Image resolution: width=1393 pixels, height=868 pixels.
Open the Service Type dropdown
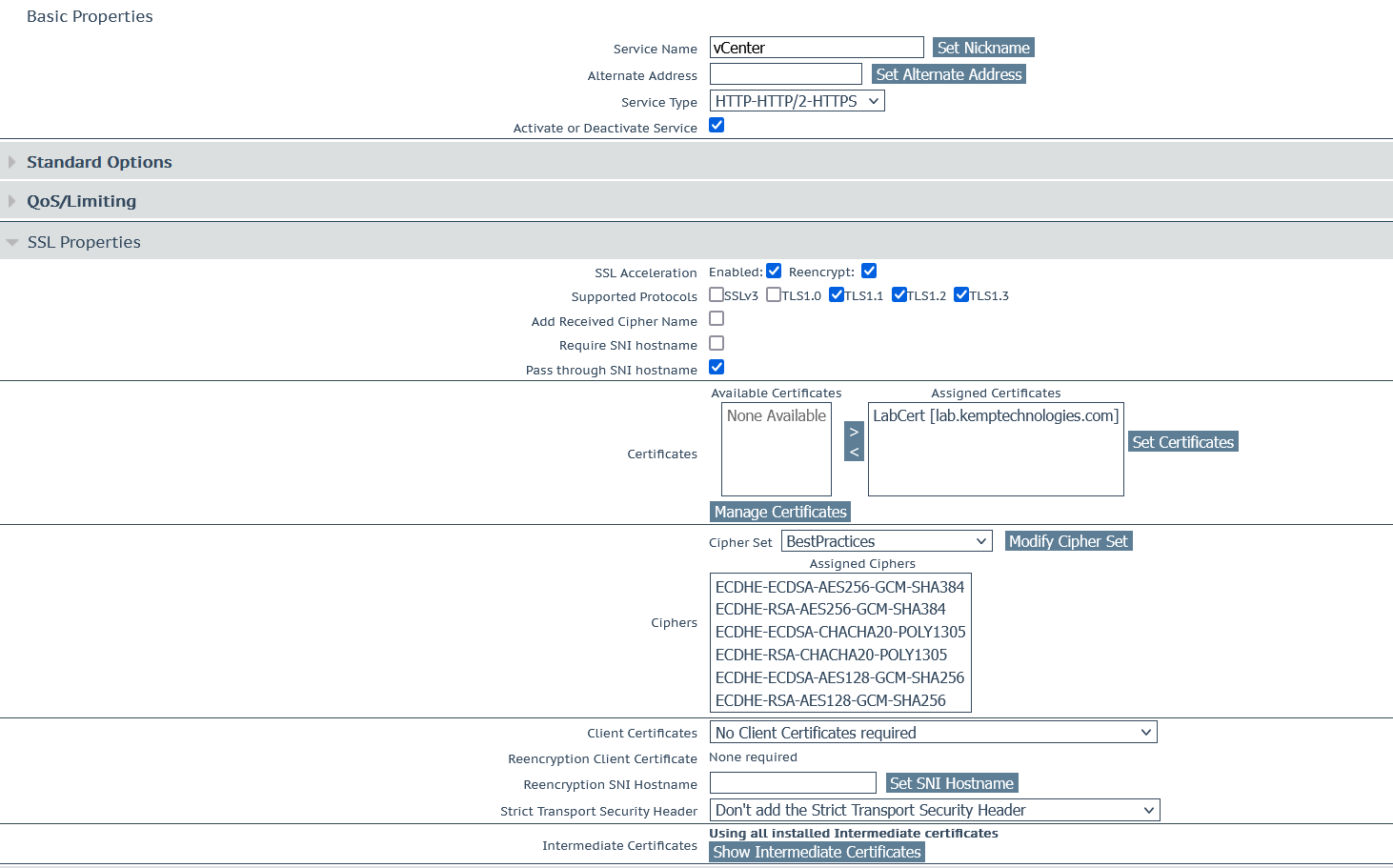pyautogui.click(x=797, y=101)
